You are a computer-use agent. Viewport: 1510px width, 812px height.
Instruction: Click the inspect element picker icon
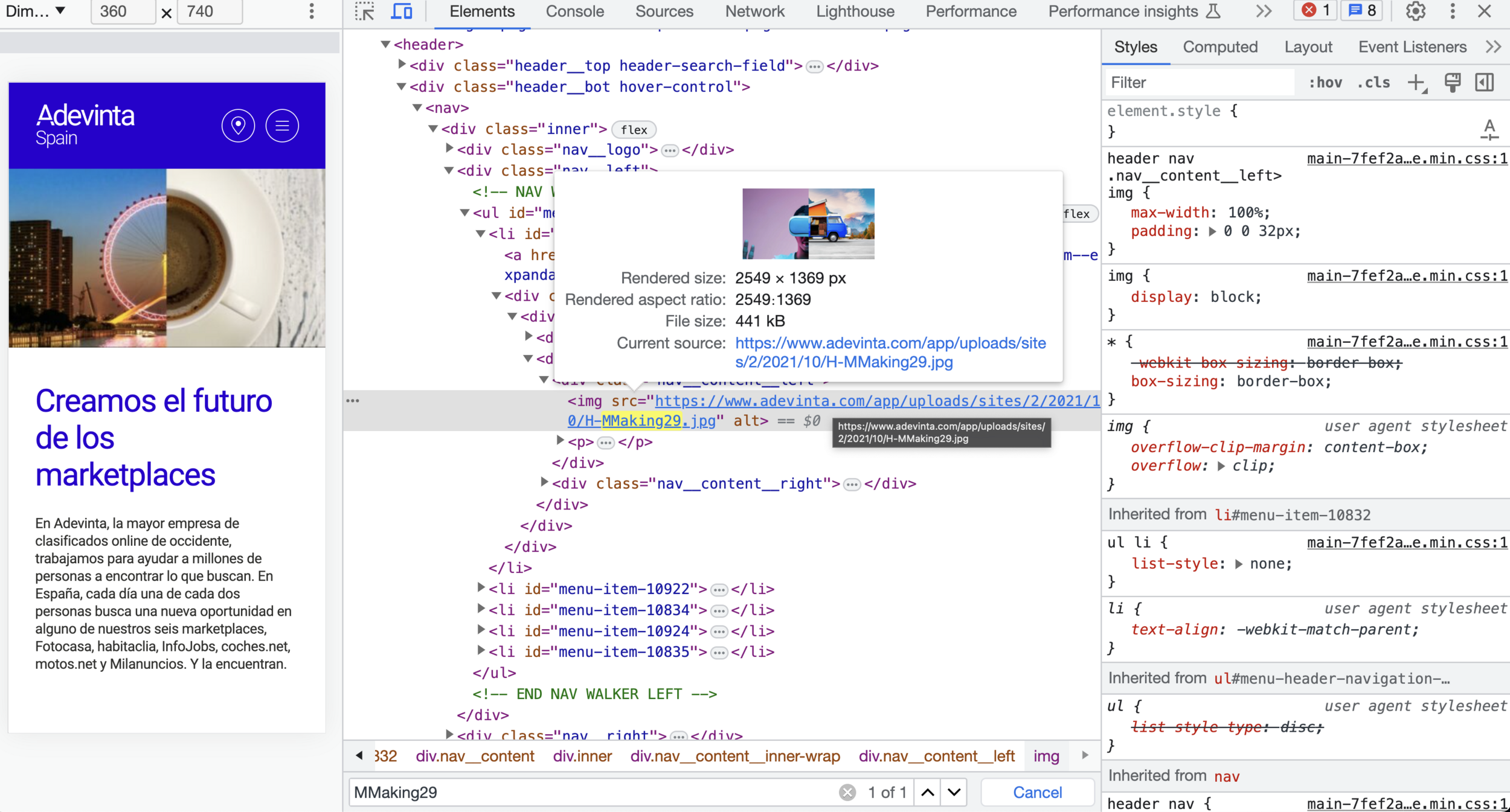(x=364, y=11)
